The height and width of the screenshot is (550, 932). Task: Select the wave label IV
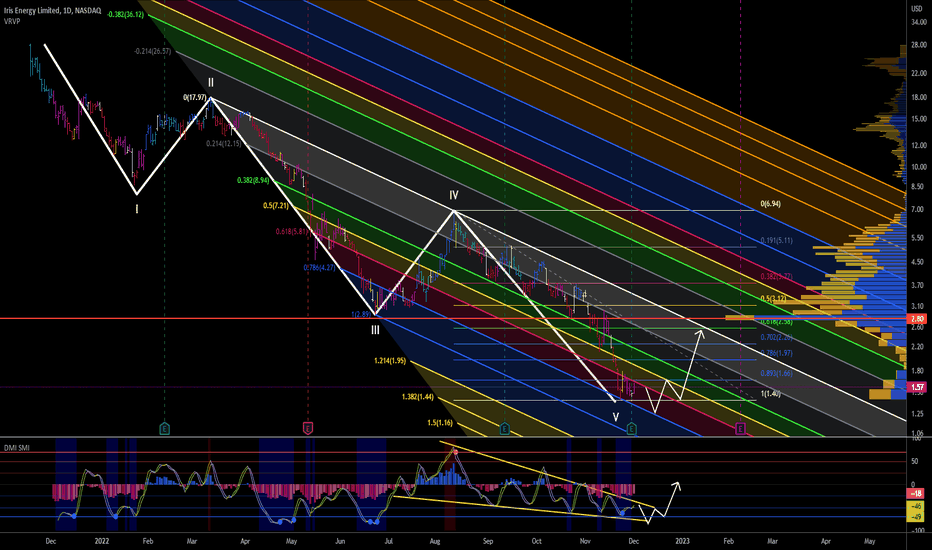pos(454,195)
